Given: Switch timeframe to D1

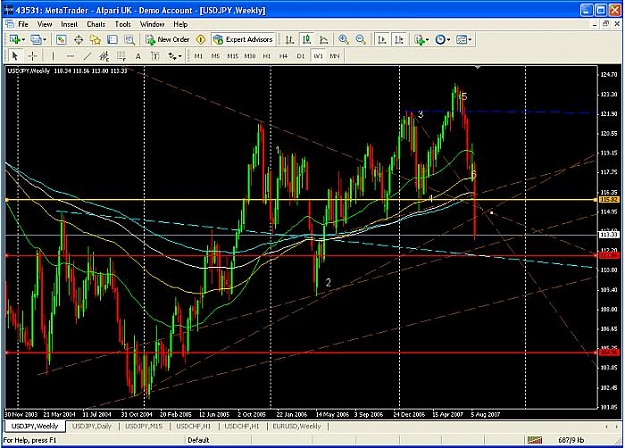Looking at the screenshot, I should point(301,56).
